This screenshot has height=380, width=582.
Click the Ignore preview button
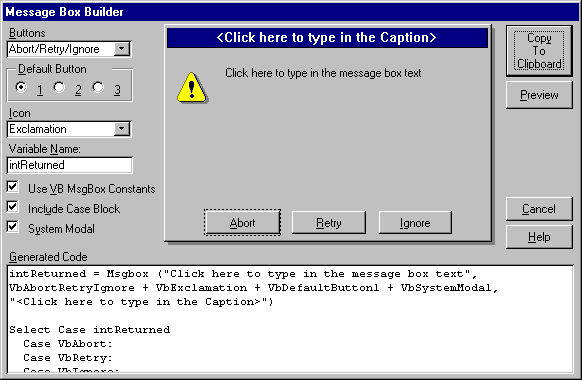pos(415,223)
